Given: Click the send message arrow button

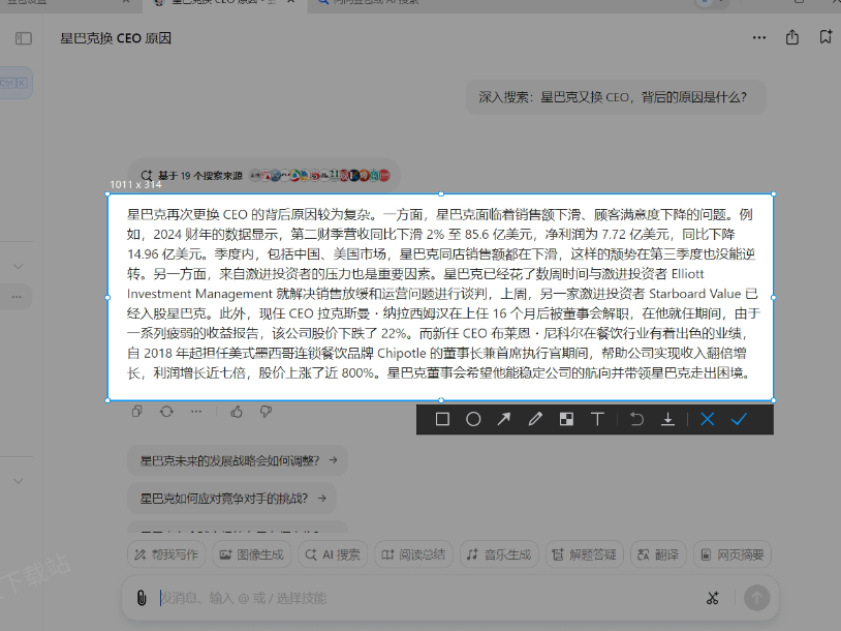Looking at the screenshot, I should point(757,597).
